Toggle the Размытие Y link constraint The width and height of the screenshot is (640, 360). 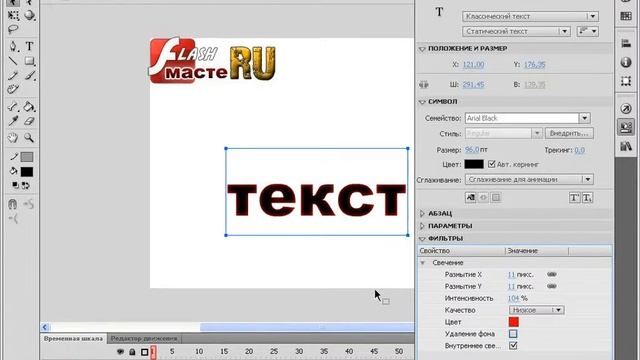(x=552, y=286)
